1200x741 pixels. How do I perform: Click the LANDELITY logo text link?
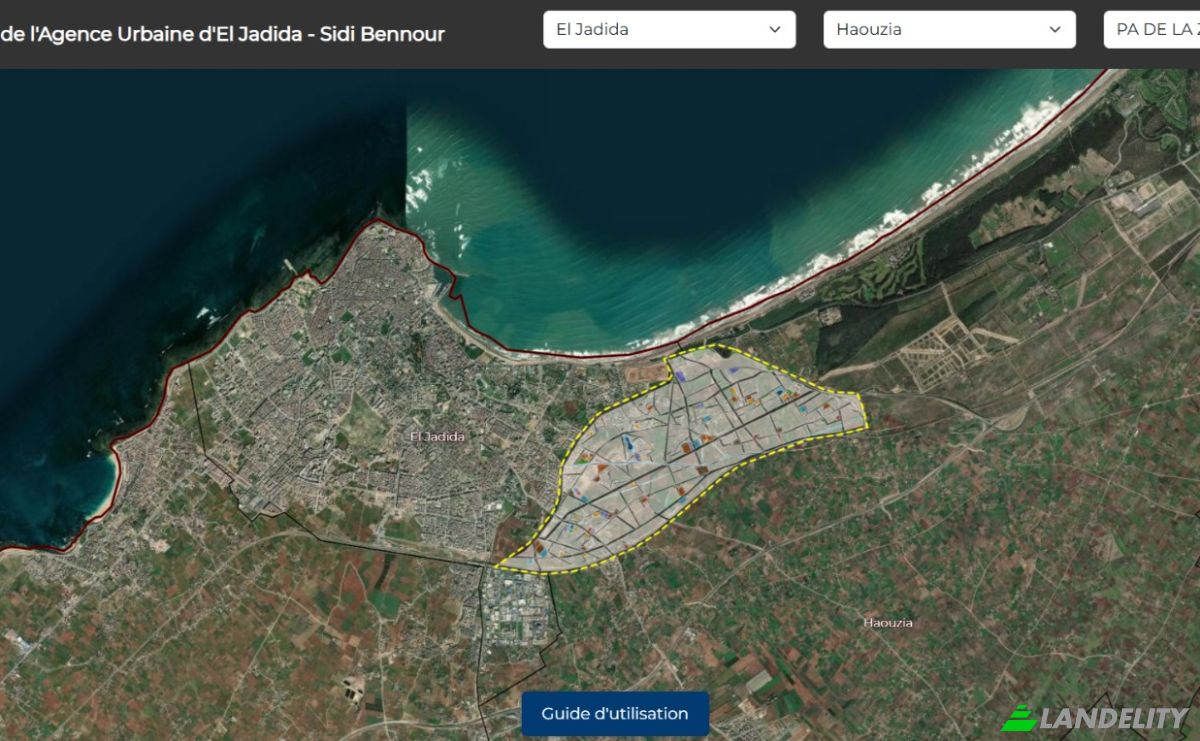(x=1110, y=717)
